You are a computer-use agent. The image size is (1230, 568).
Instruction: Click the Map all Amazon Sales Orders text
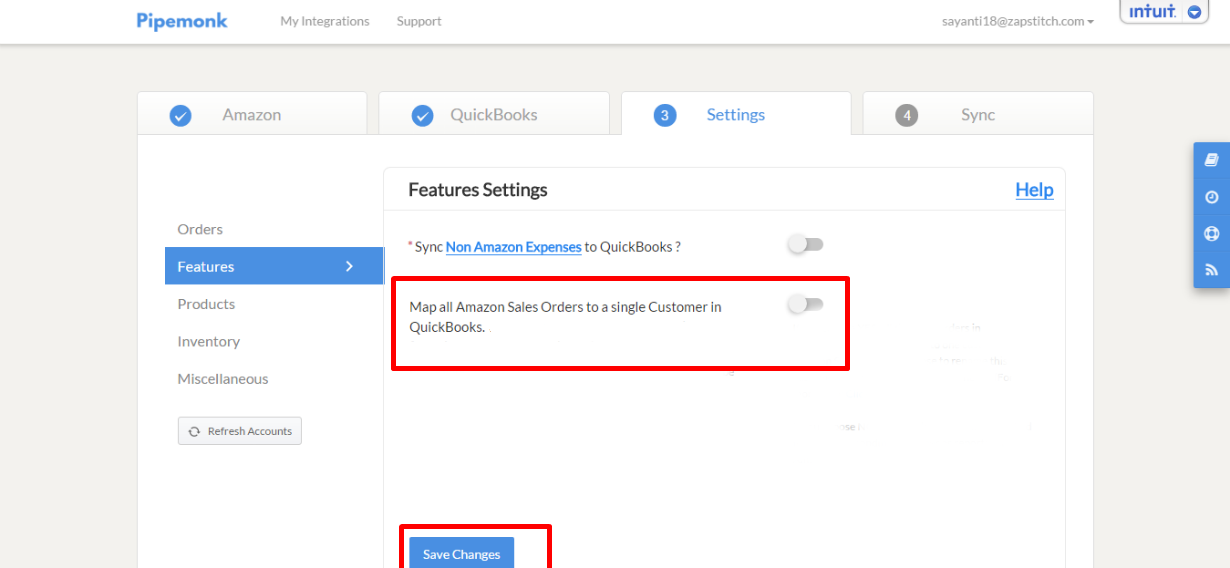[565, 316]
